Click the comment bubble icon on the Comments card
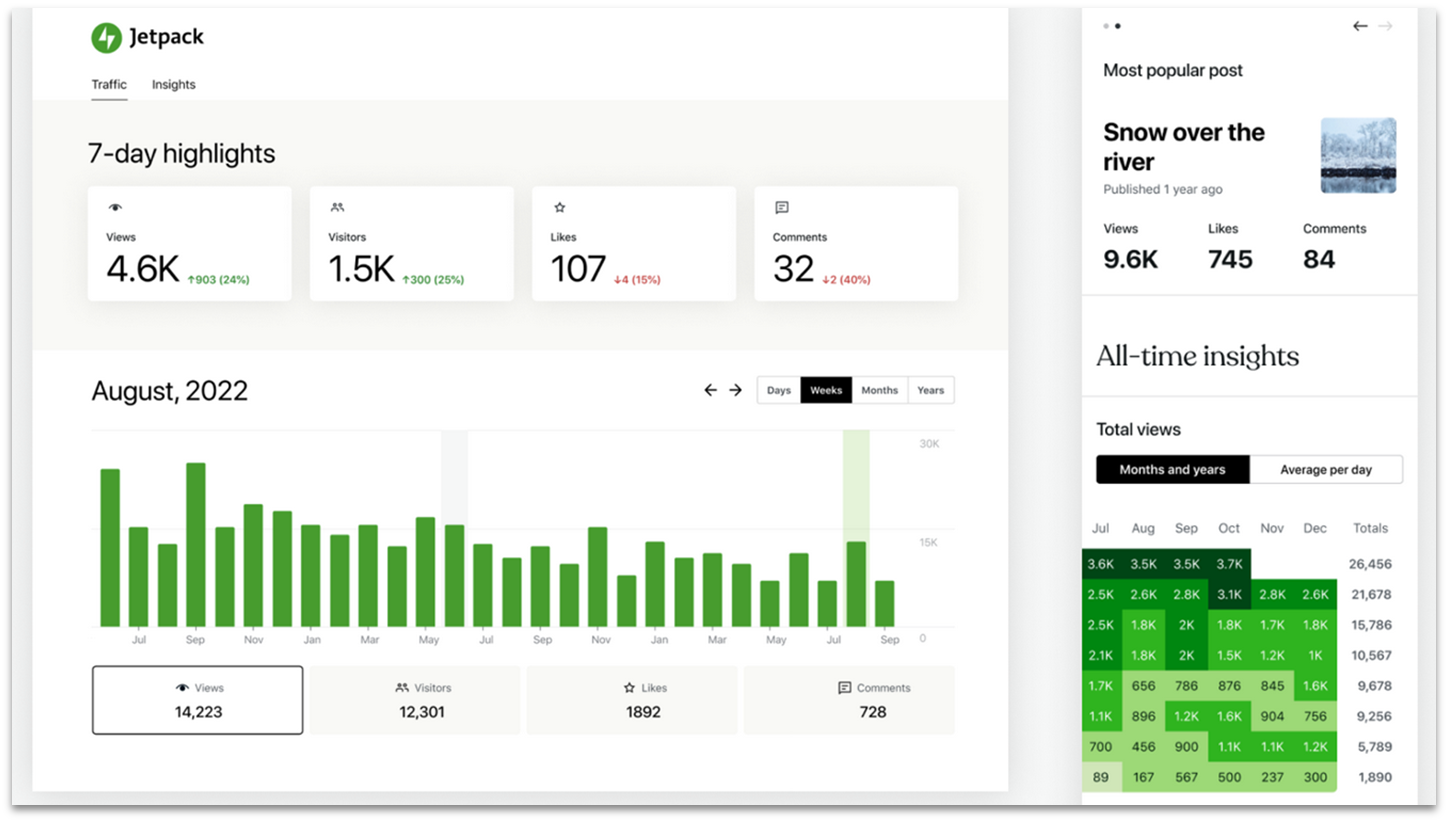This screenshot has height=822, width=1448. click(x=781, y=207)
